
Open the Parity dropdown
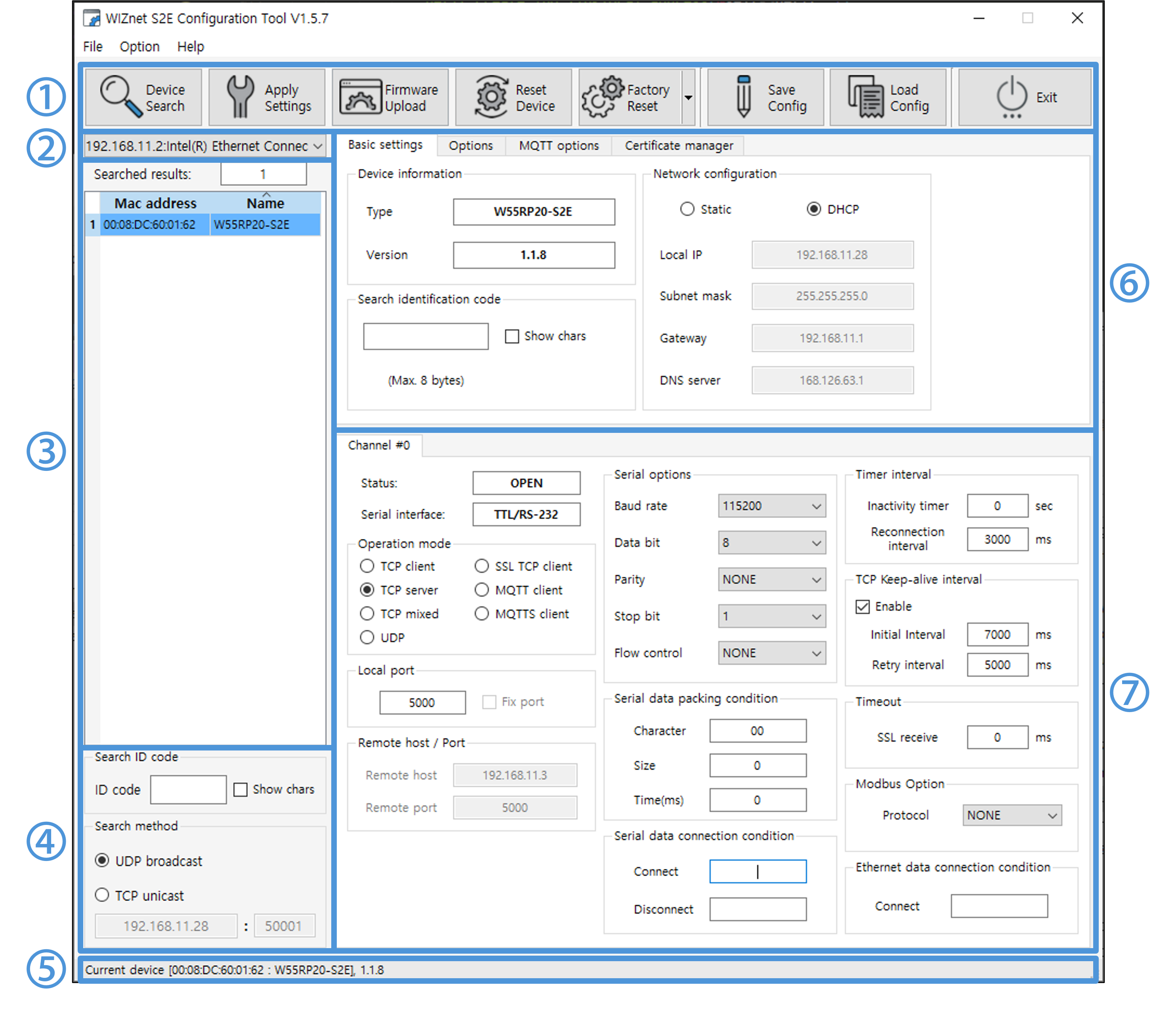(771, 579)
